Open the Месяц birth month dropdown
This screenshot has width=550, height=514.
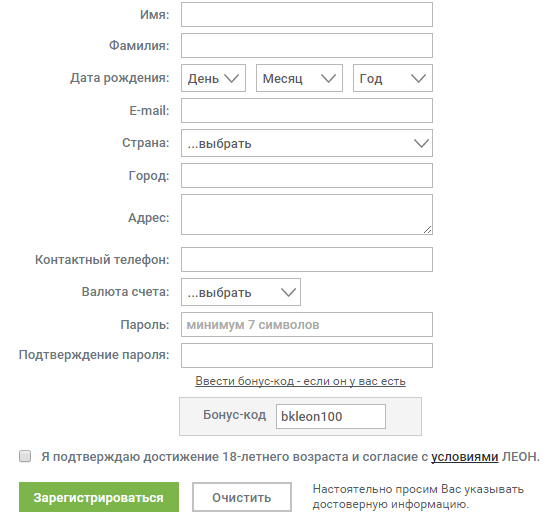[x=299, y=78]
